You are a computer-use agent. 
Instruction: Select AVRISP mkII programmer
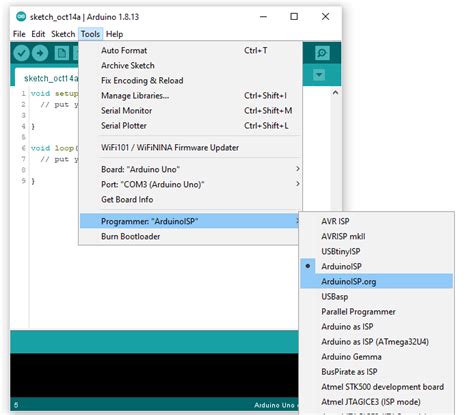377,236
